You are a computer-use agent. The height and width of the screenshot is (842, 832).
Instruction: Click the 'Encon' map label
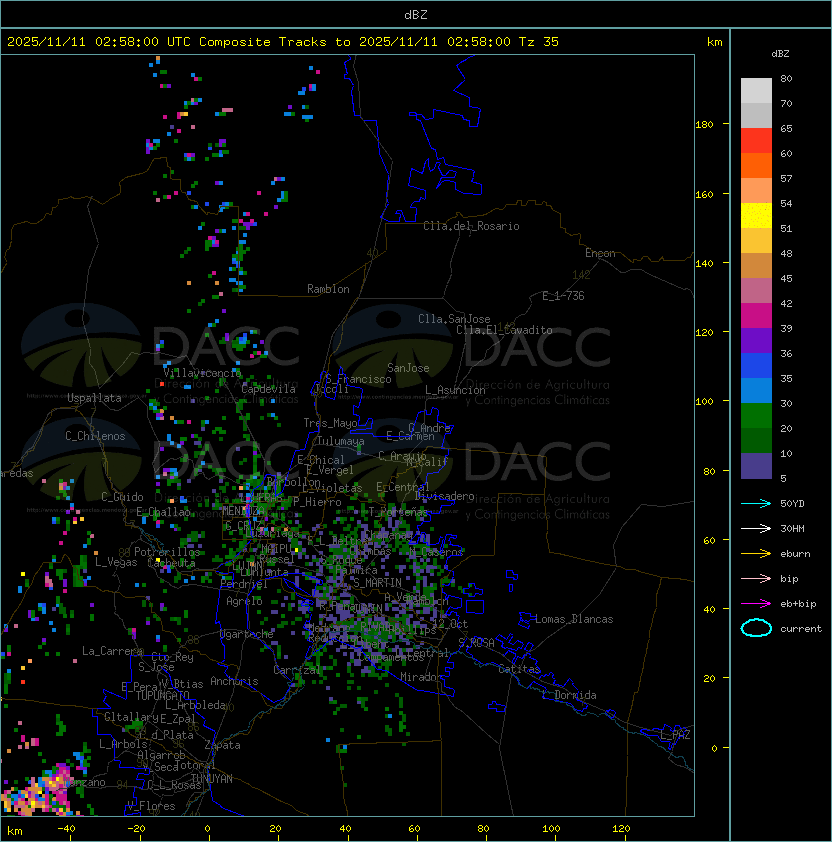[600, 253]
